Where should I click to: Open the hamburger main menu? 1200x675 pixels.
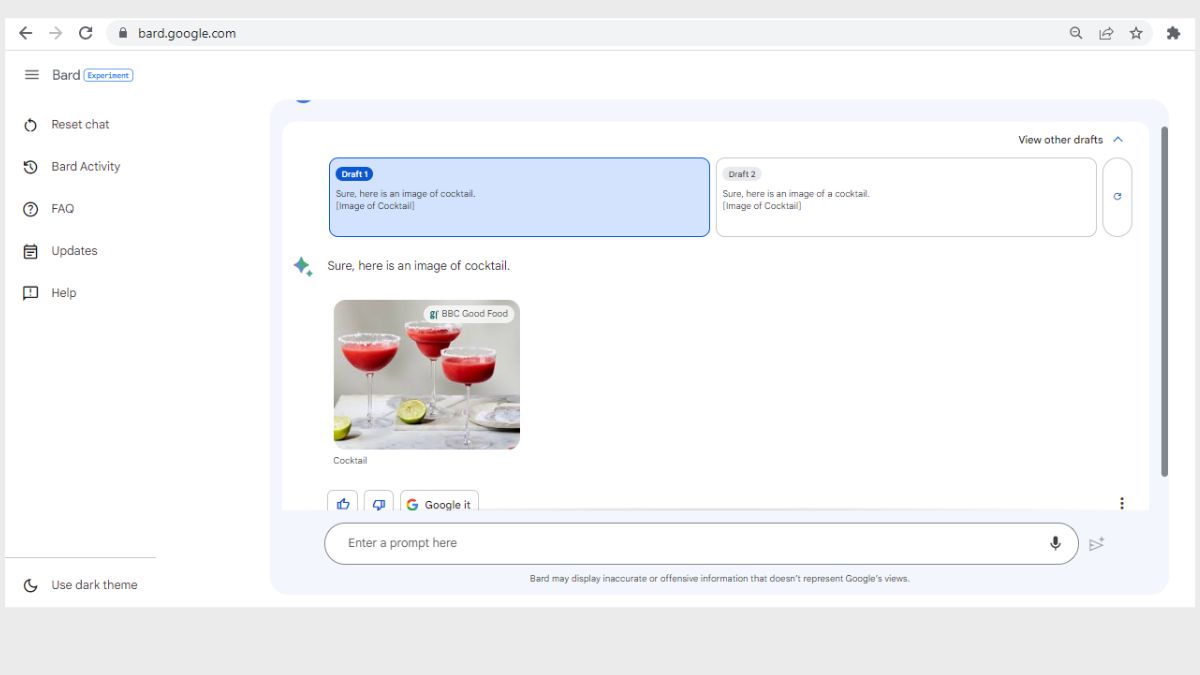coord(32,75)
